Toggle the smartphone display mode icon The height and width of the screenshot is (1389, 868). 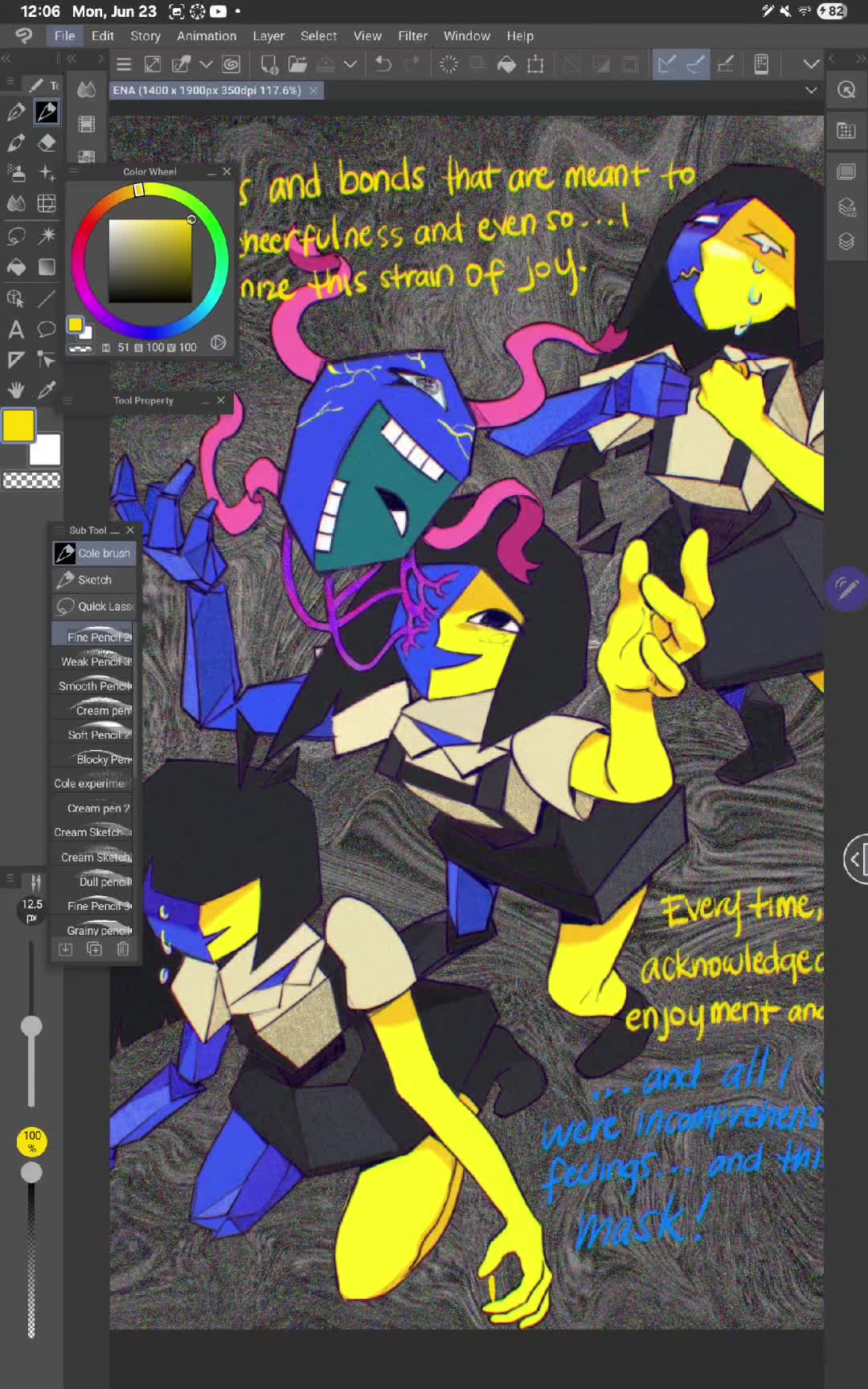(x=761, y=64)
